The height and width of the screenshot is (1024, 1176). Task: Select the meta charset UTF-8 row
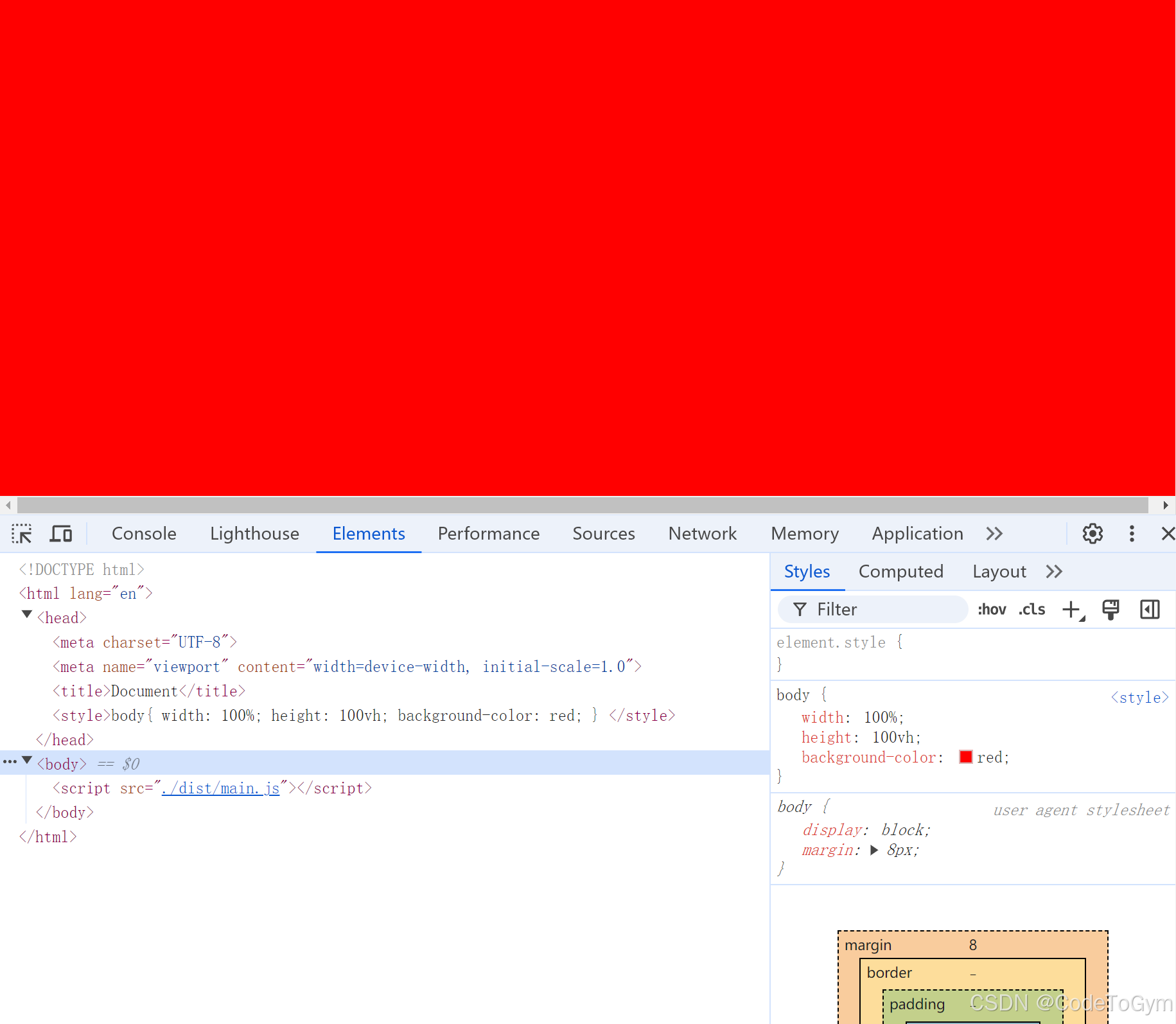coord(145,642)
